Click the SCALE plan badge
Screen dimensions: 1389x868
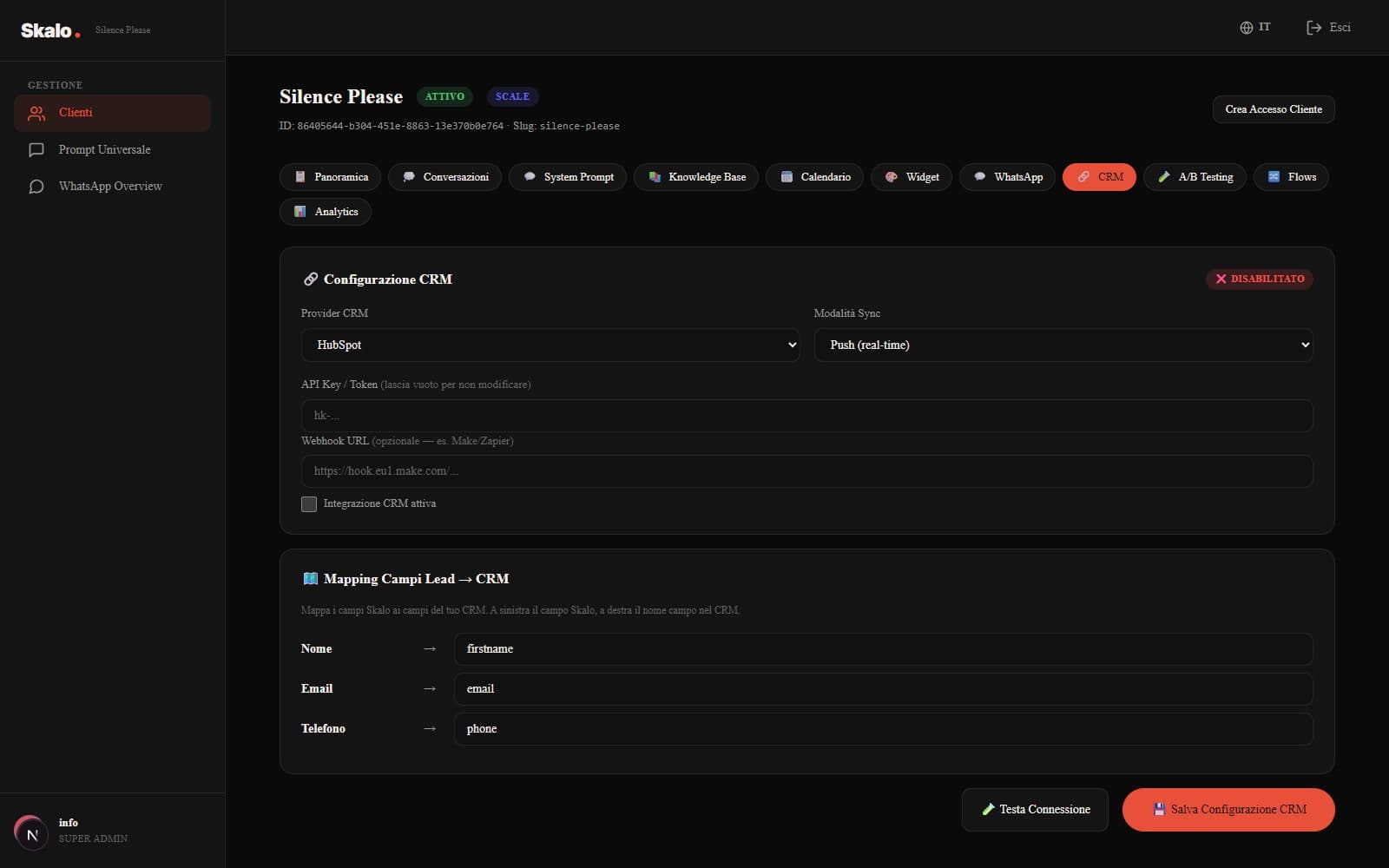click(512, 96)
